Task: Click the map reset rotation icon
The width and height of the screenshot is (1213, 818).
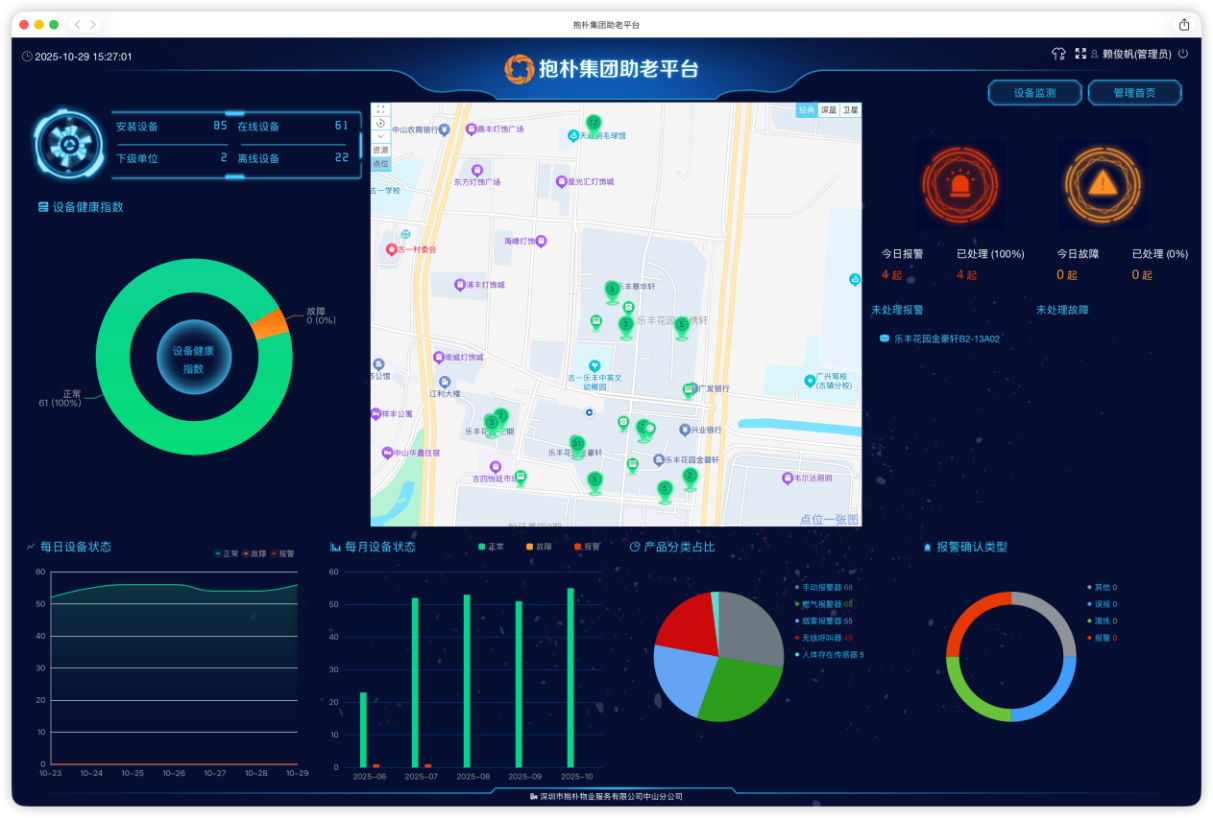Action: (x=380, y=123)
